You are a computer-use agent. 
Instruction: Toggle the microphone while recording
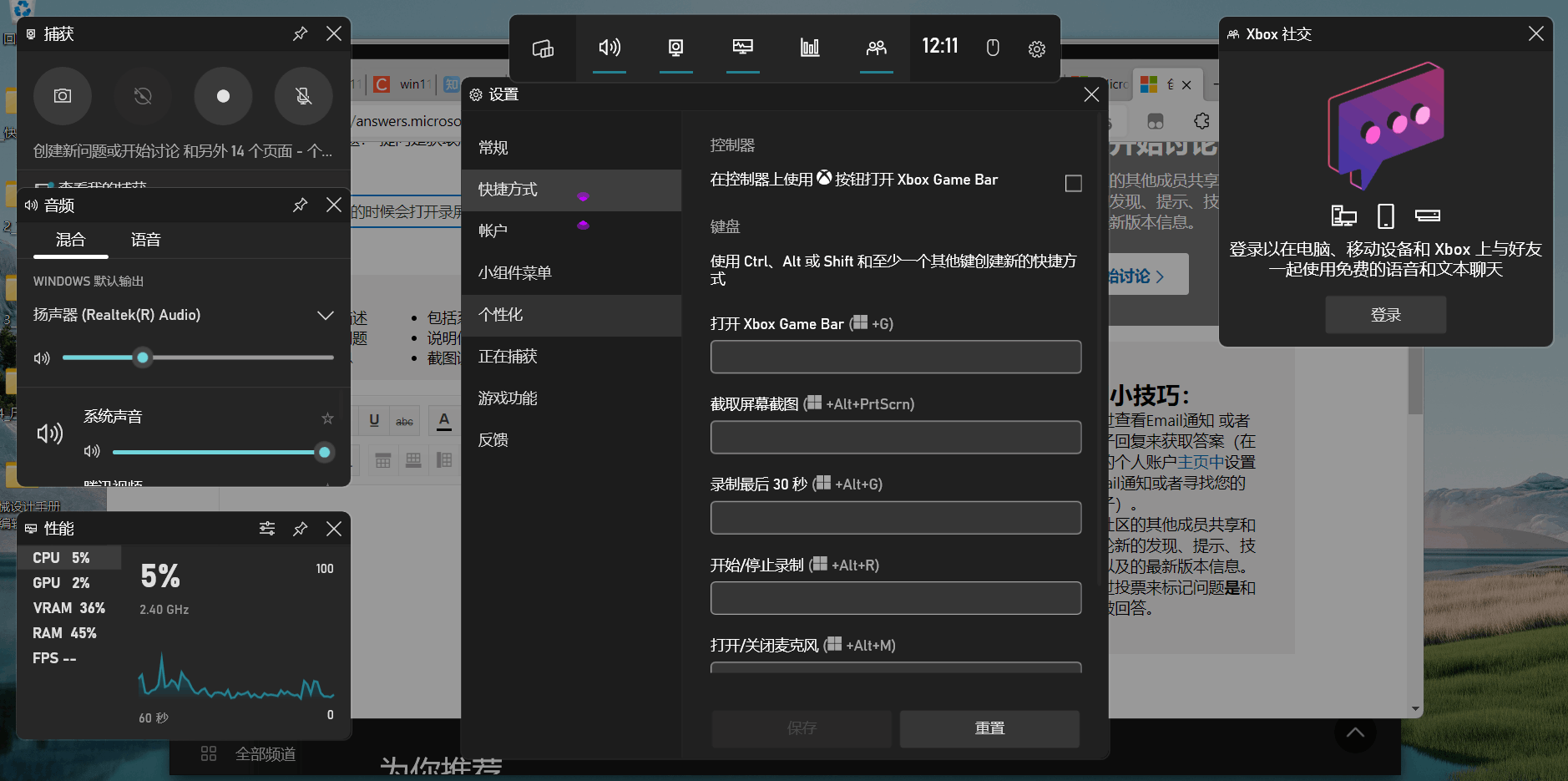(x=304, y=96)
